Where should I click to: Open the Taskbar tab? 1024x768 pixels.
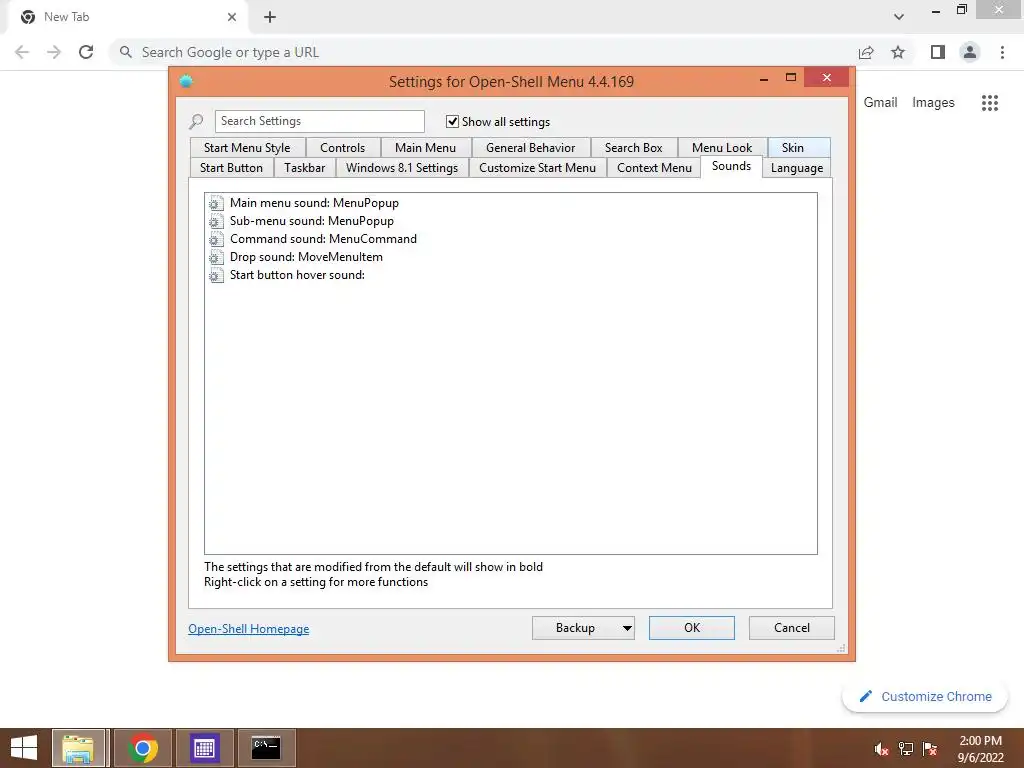[x=304, y=168]
